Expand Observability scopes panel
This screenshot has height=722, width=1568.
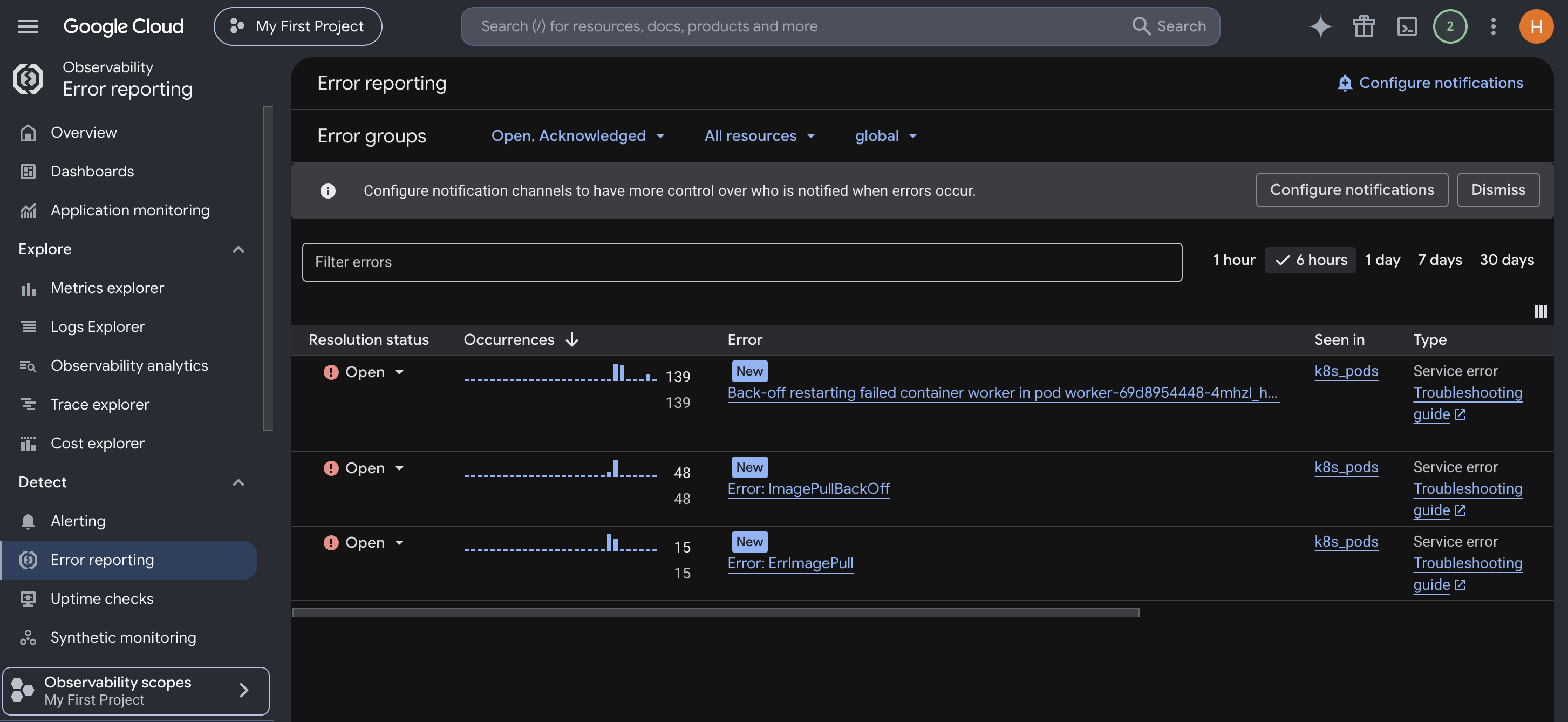[136, 690]
